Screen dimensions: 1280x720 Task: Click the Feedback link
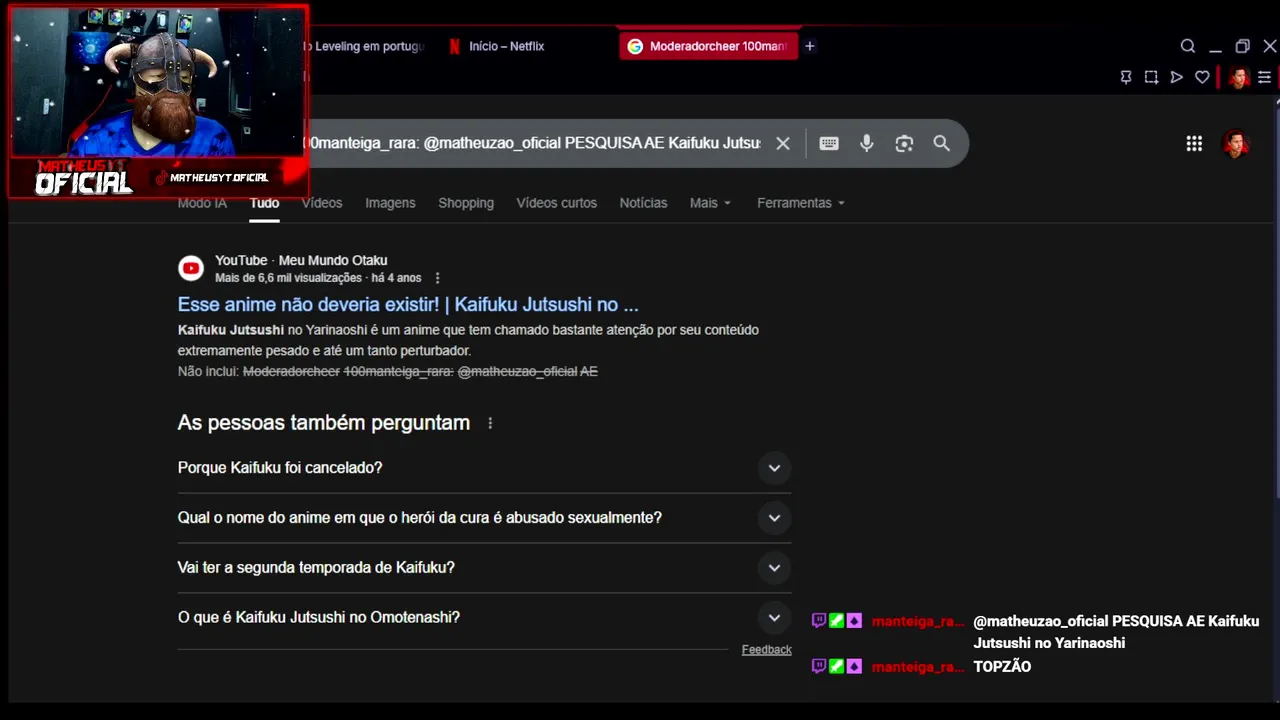[767, 650]
